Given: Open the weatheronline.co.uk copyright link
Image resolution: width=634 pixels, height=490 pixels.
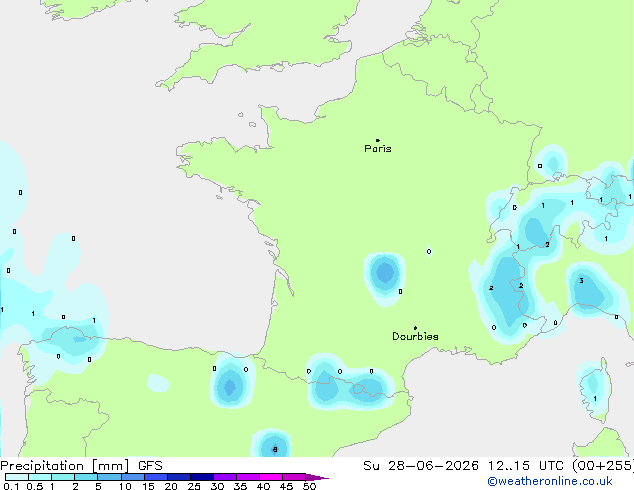Looking at the screenshot, I should [550, 481].
